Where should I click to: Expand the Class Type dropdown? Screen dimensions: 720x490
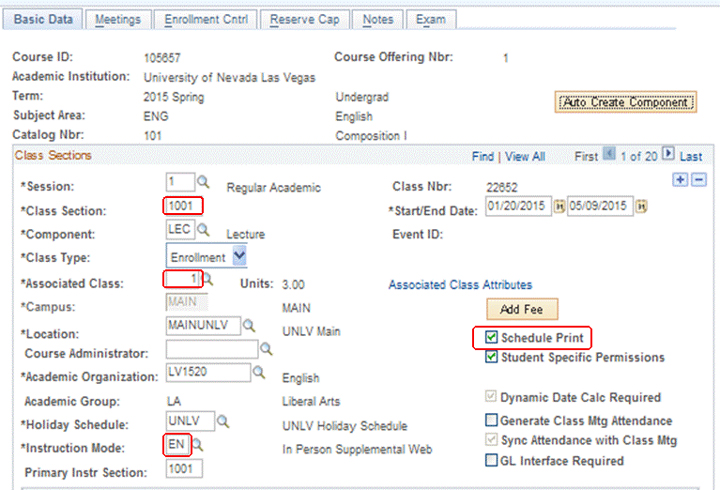coord(239,256)
